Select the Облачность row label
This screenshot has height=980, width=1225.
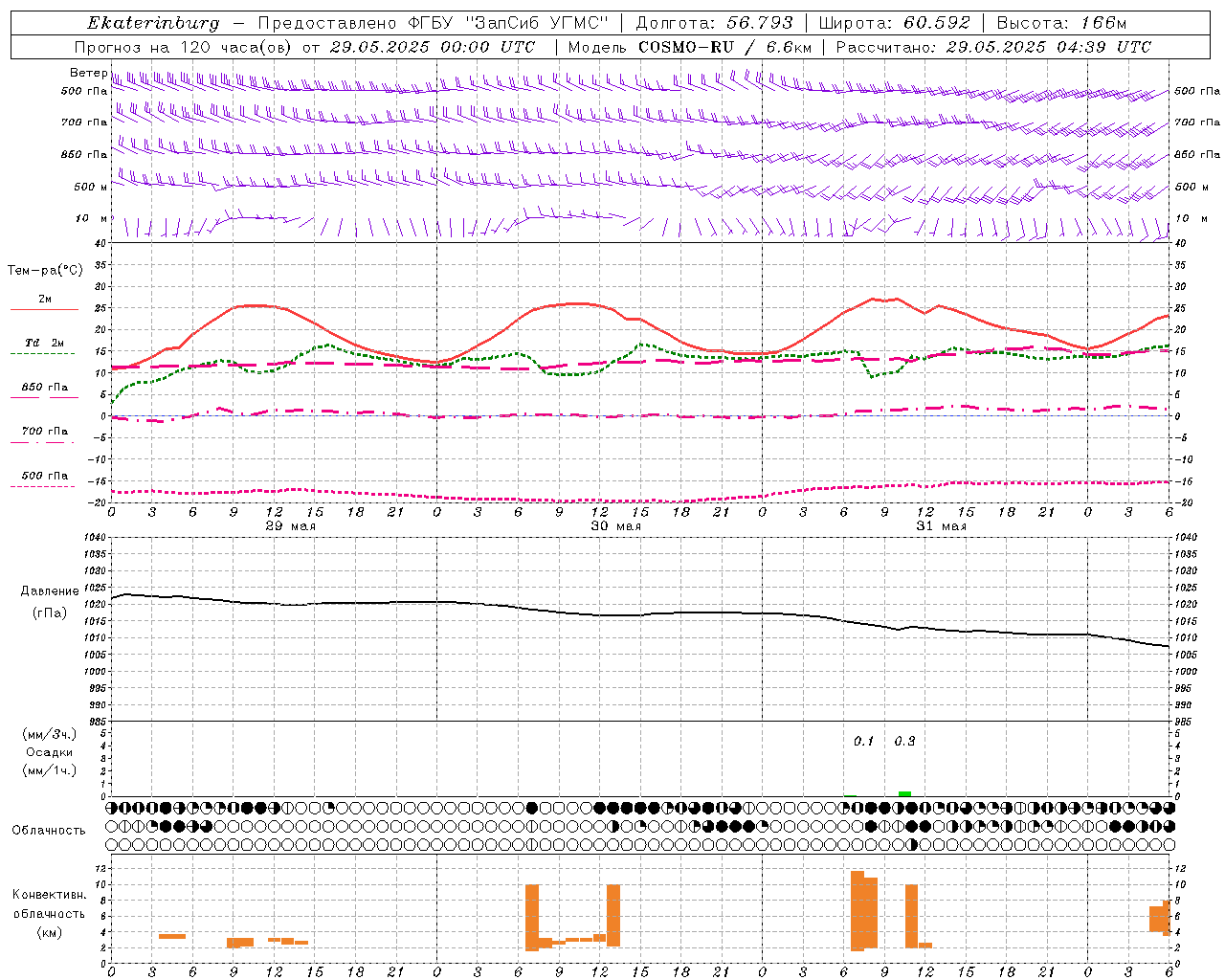coord(49,830)
